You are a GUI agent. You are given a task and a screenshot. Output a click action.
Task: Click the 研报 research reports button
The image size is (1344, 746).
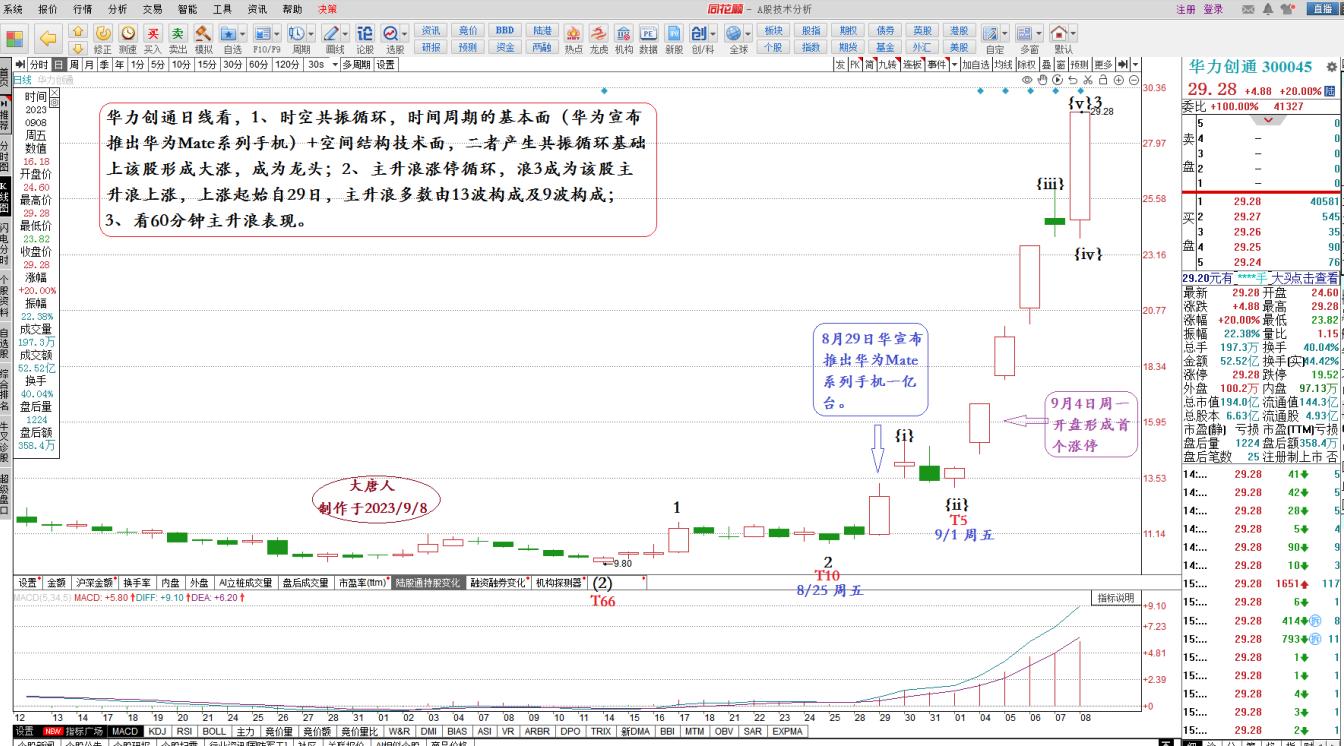(x=431, y=47)
